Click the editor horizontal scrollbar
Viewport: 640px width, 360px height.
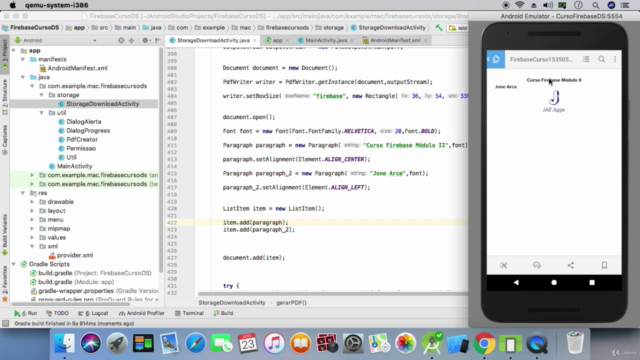pyautogui.click(x=333, y=294)
